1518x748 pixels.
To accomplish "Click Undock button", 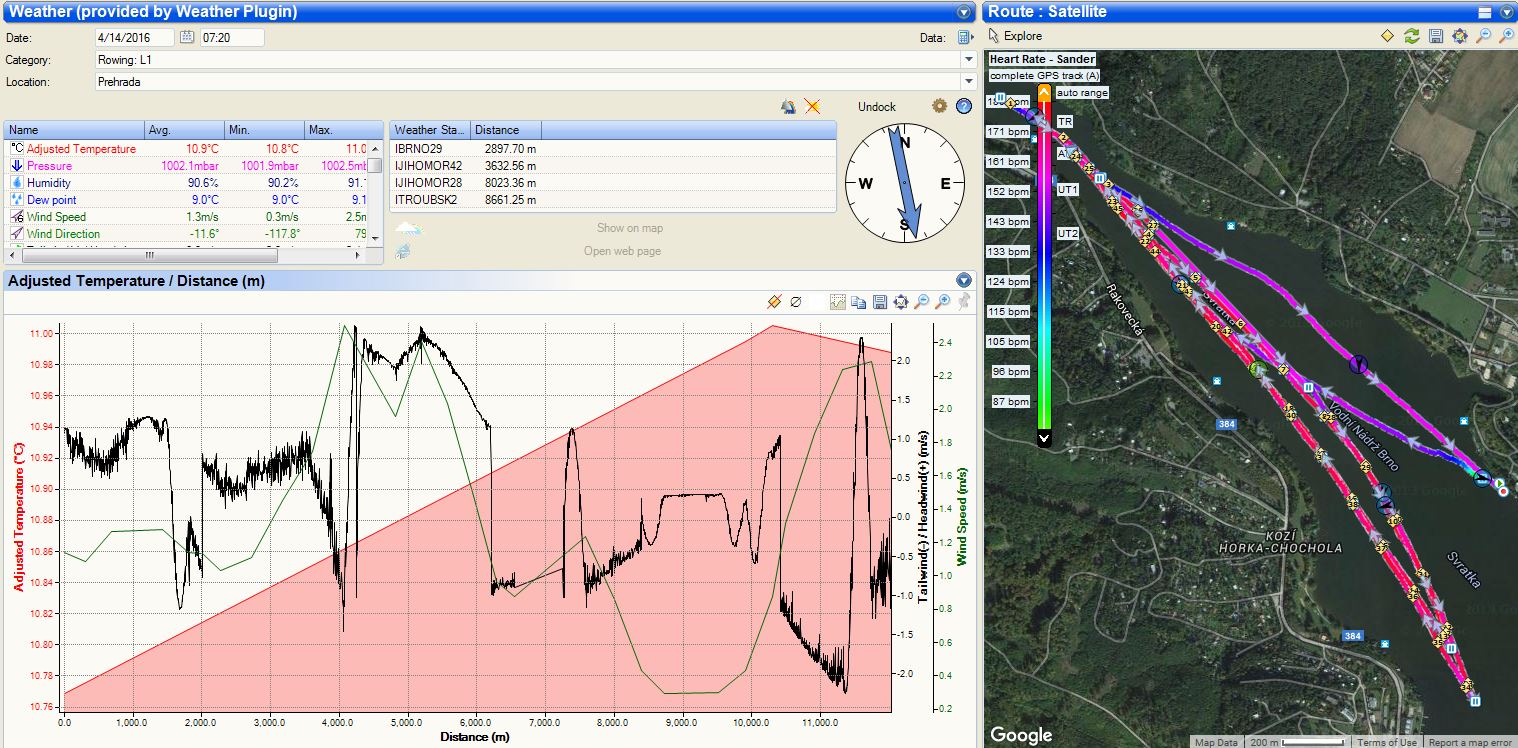I will point(877,107).
